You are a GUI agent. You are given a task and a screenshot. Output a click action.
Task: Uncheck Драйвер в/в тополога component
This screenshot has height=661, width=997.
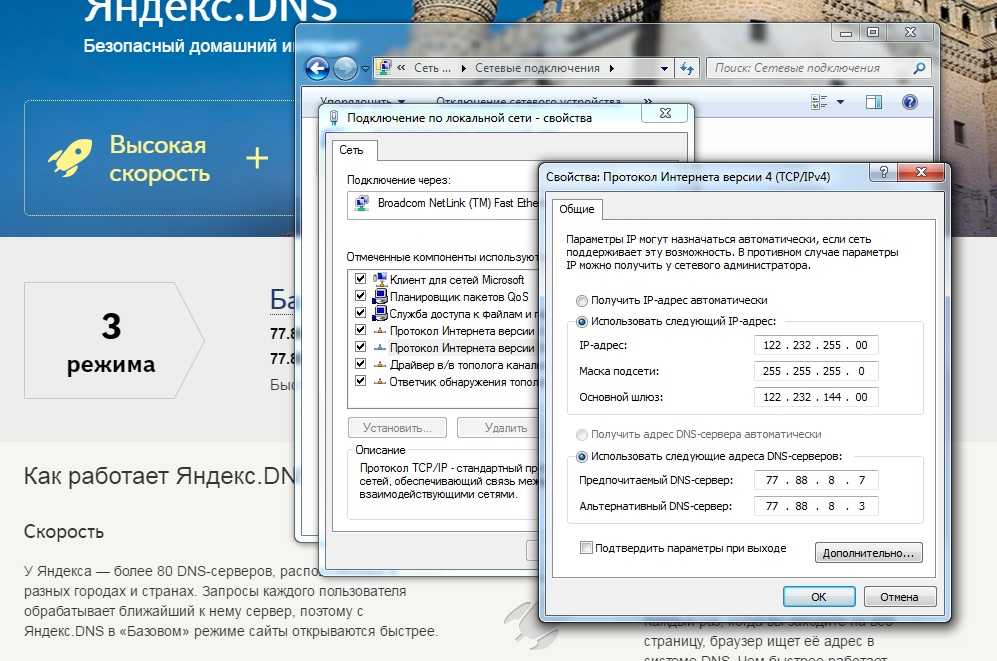click(x=361, y=365)
